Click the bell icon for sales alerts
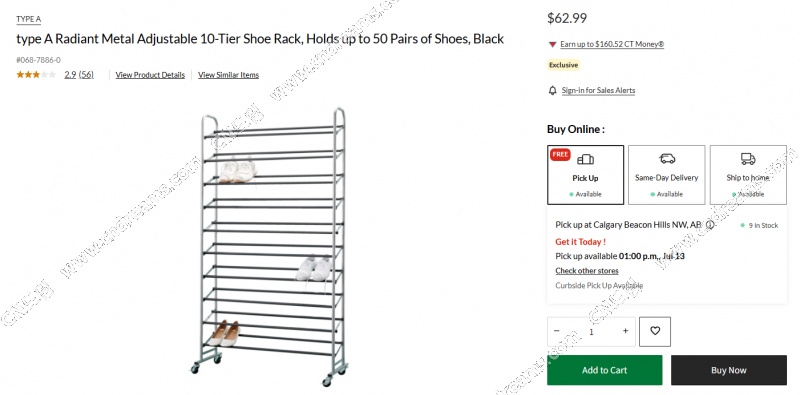The width and height of the screenshot is (800, 395). point(553,90)
